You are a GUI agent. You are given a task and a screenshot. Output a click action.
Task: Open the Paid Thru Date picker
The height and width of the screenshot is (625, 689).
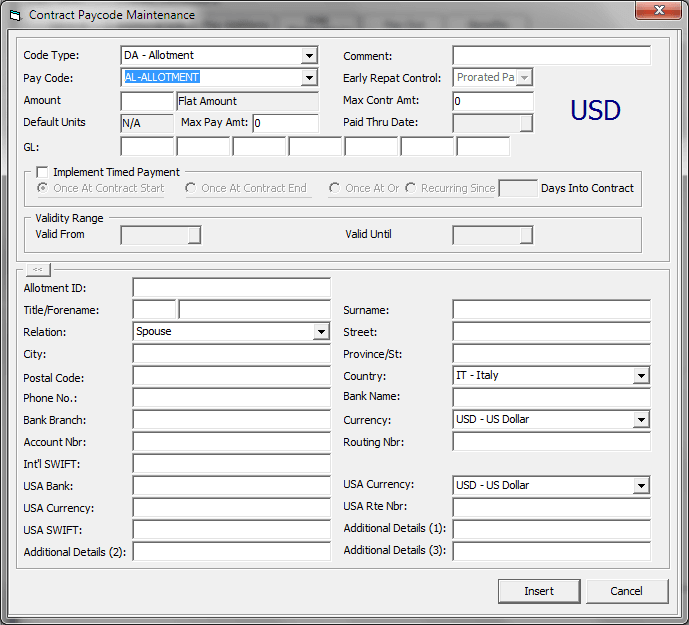[x=526, y=123]
